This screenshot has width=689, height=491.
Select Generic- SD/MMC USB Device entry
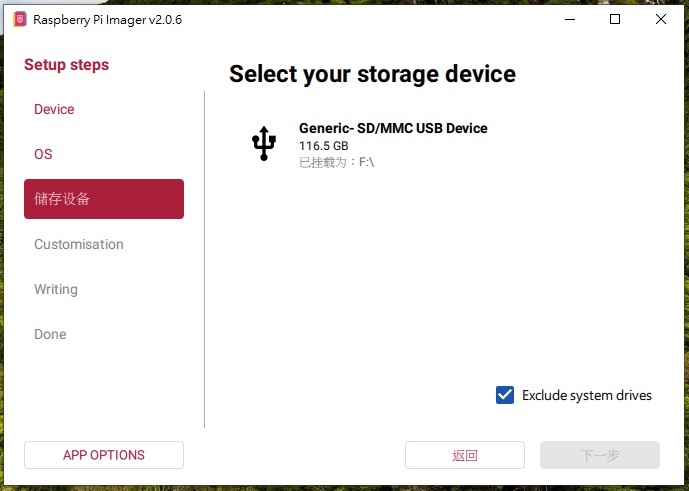point(393,128)
